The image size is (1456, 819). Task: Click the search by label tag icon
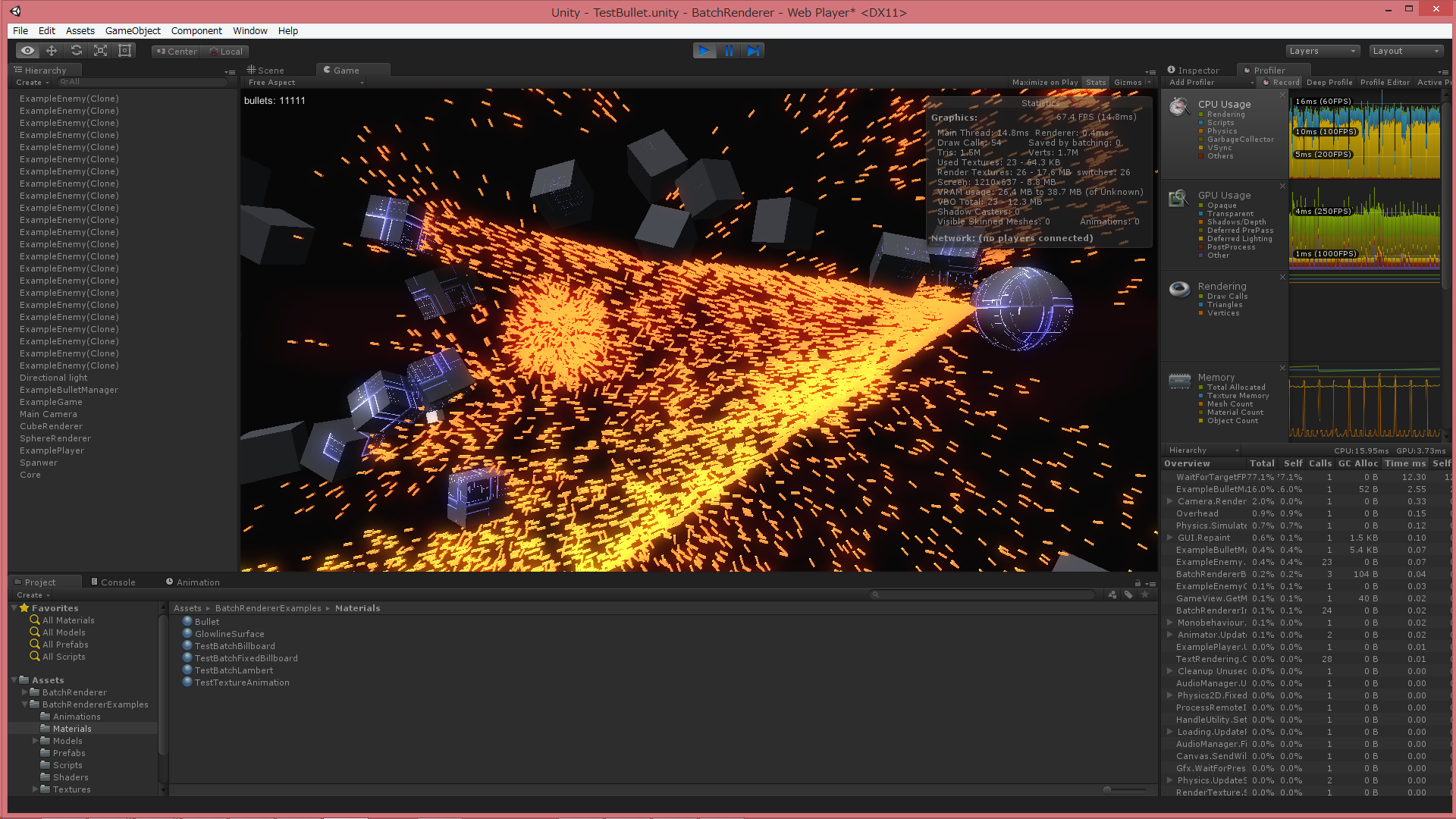[1128, 595]
